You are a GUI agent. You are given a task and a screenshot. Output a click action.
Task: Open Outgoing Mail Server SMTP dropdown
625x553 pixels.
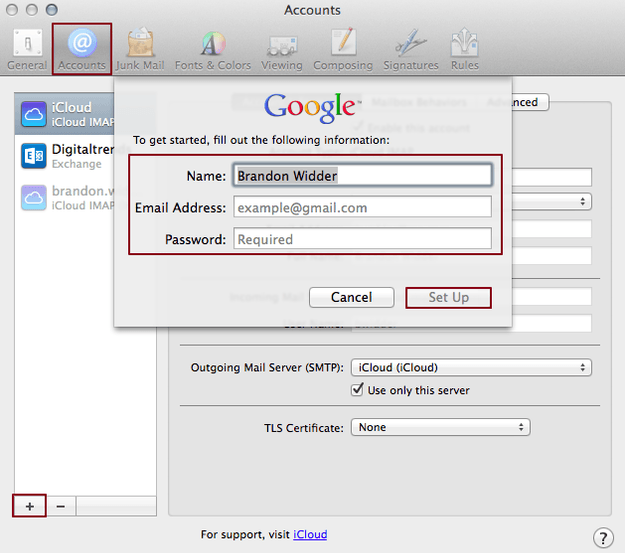(471, 367)
